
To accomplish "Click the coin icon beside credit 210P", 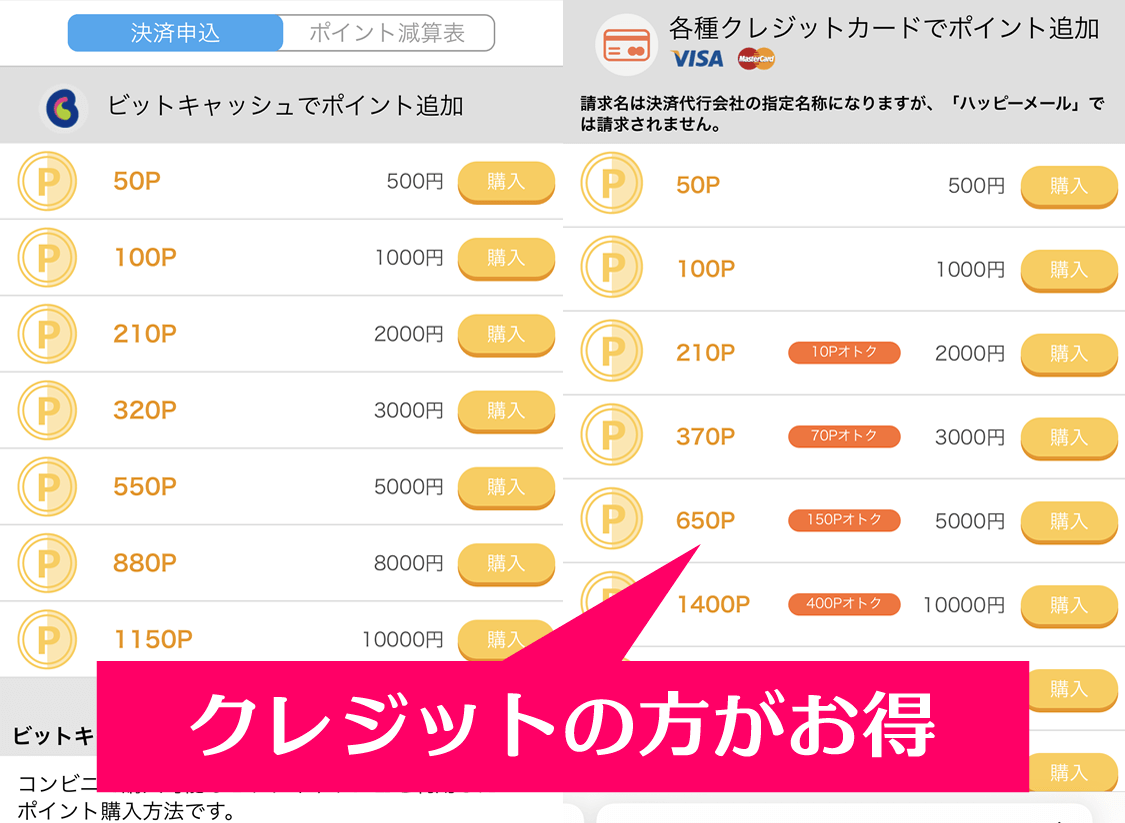I will click(x=611, y=352).
